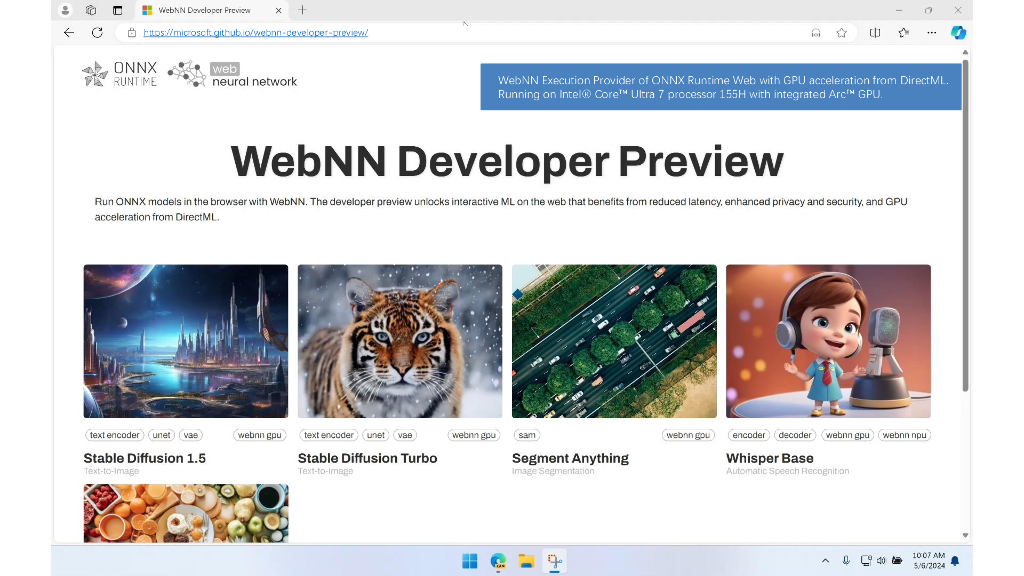This screenshot has width=1024, height=576.
Task: Click the encoder tag under Whisper Base
Action: [748, 435]
